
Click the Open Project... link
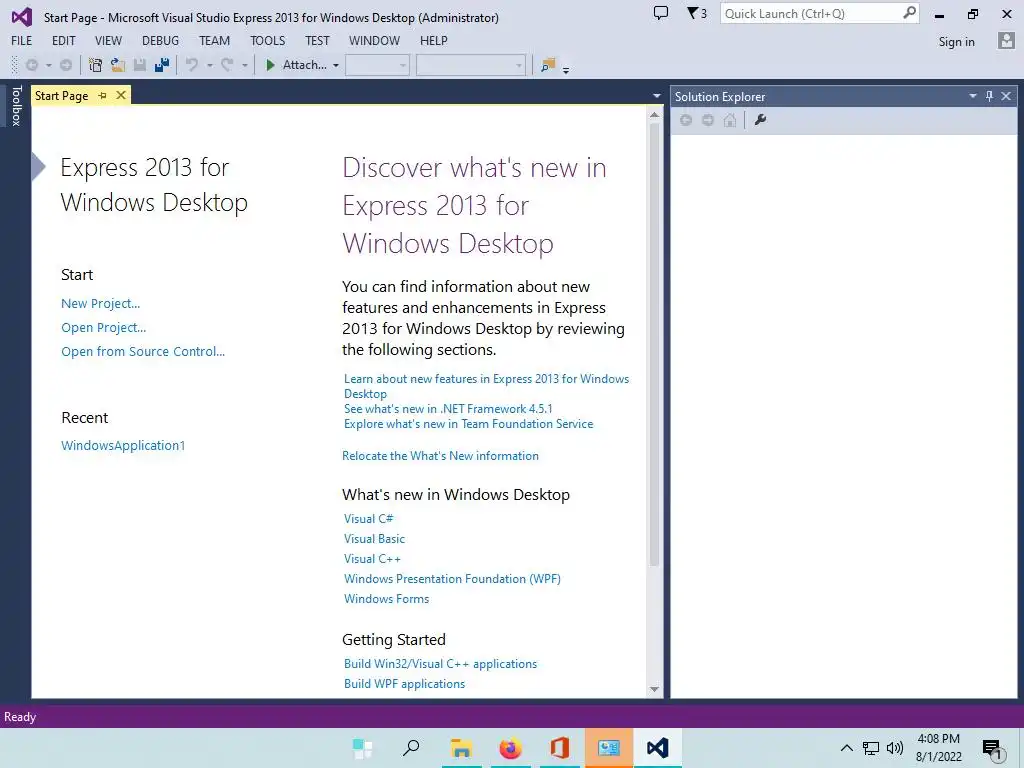pyautogui.click(x=104, y=328)
